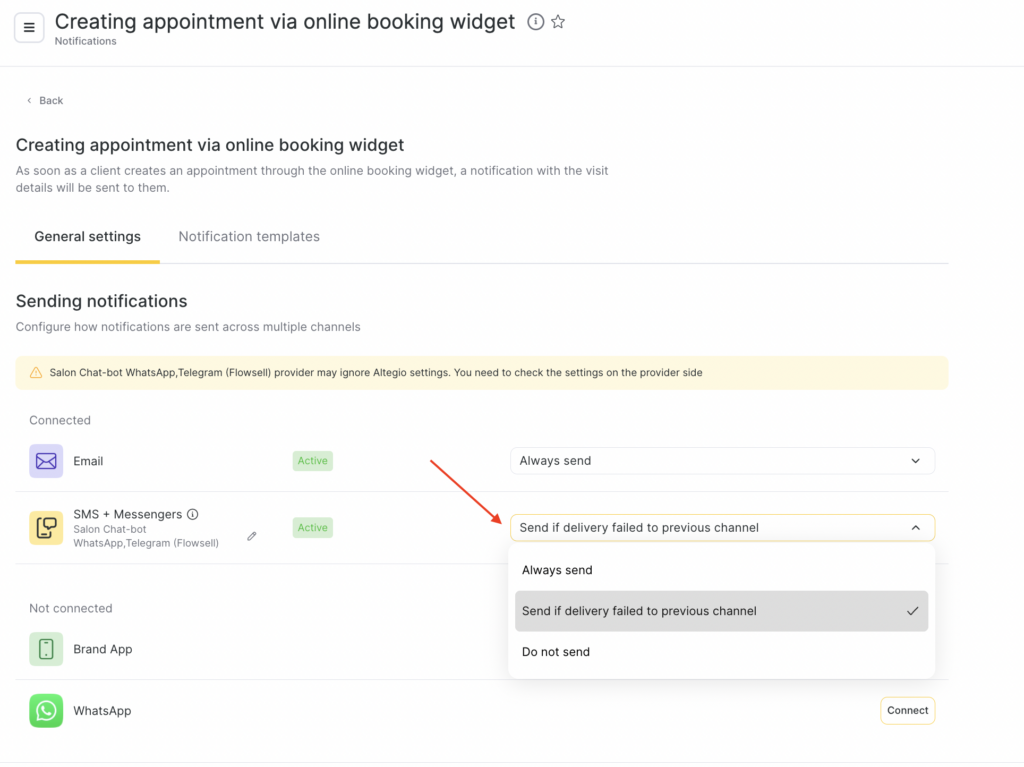
Task: Click the Active badge for Email
Action: click(312, 461)
